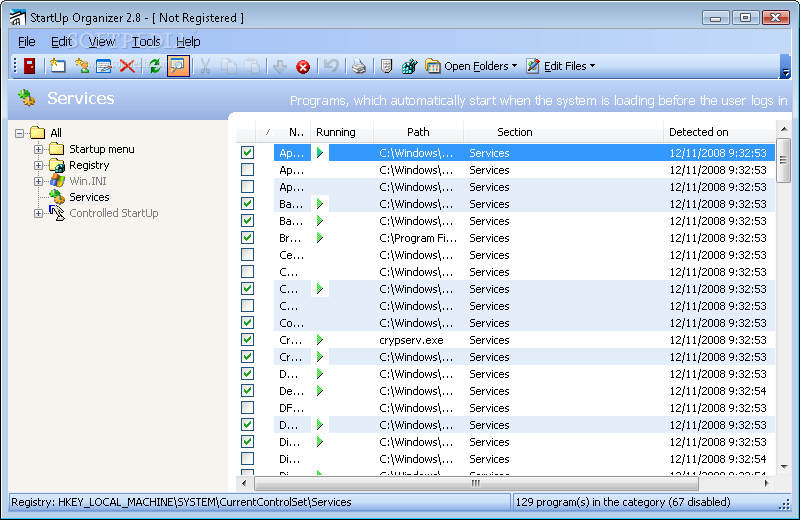This screenshot has width=800, height=520.
Task: Sort by the Section column header
Action: 563,132
